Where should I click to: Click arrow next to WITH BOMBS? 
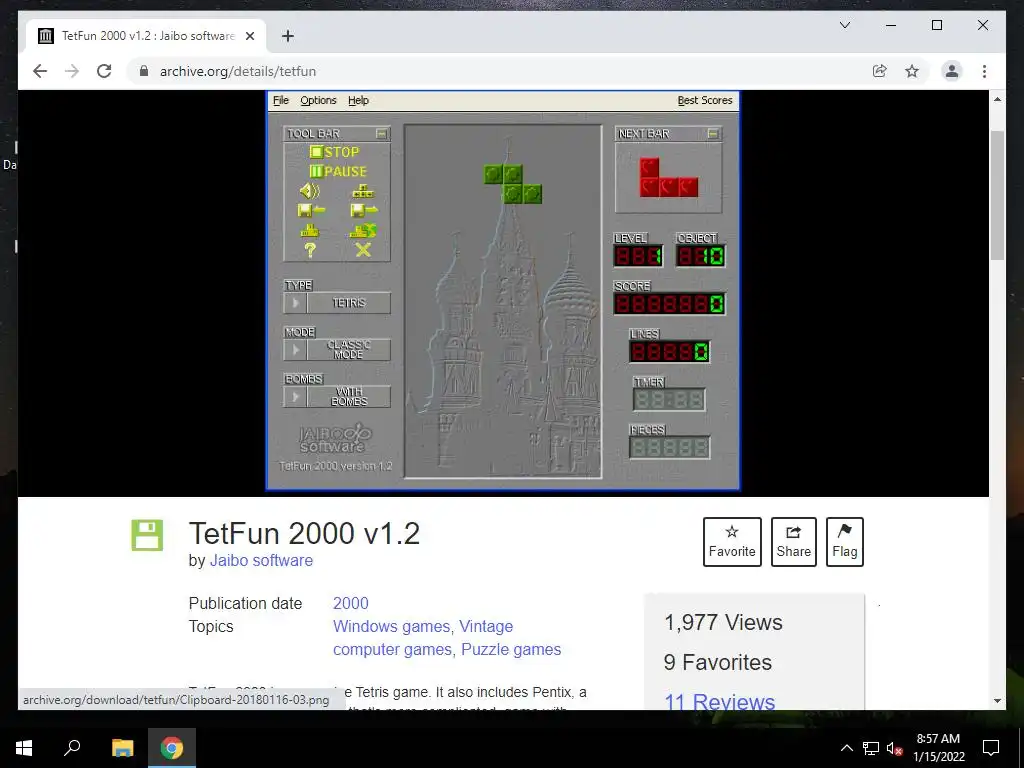click(295, 396)
